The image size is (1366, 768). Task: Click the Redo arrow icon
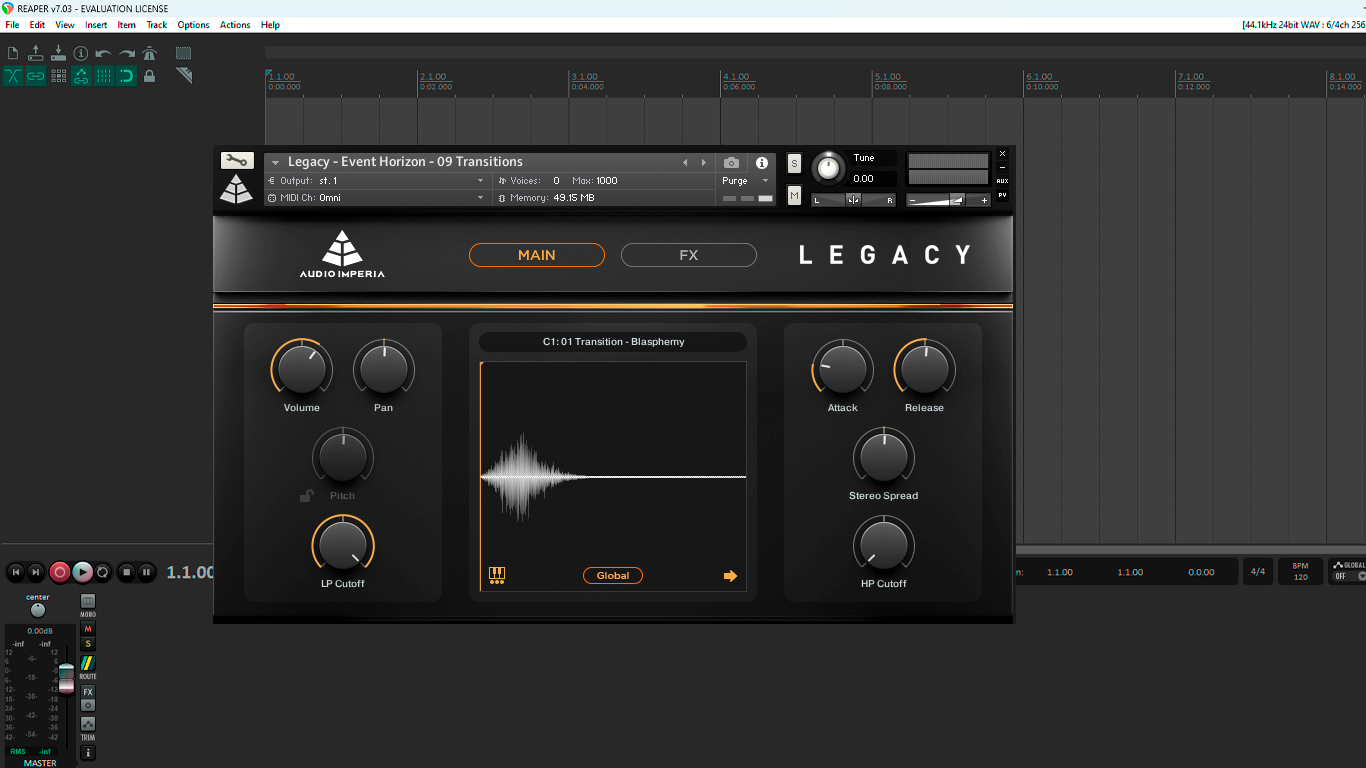pyautogui.click(x=127, y=53)
